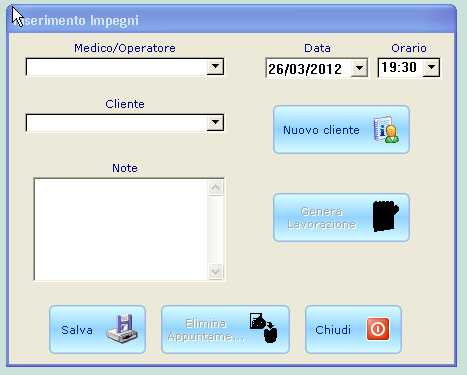This screenshot has height=375, width=467.
Task: Click the delete icon on Elimina Appuntamento
Action: (x=264, y=327)
